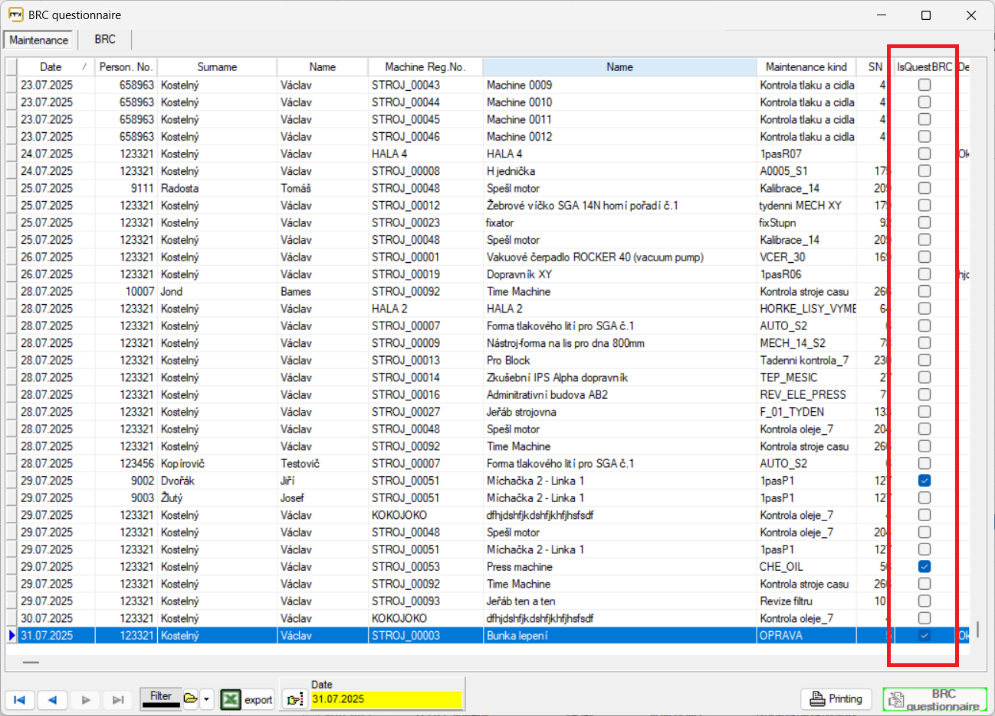Click the Printing button

tap(837, 699)
